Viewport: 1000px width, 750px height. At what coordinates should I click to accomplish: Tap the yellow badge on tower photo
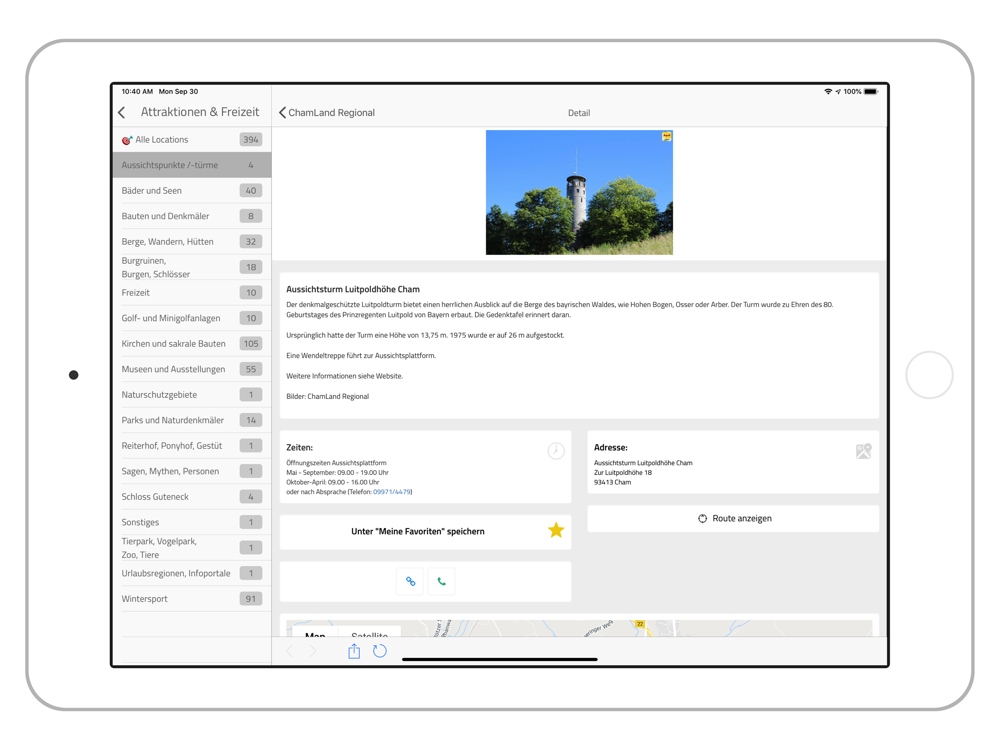click(666, 136)
